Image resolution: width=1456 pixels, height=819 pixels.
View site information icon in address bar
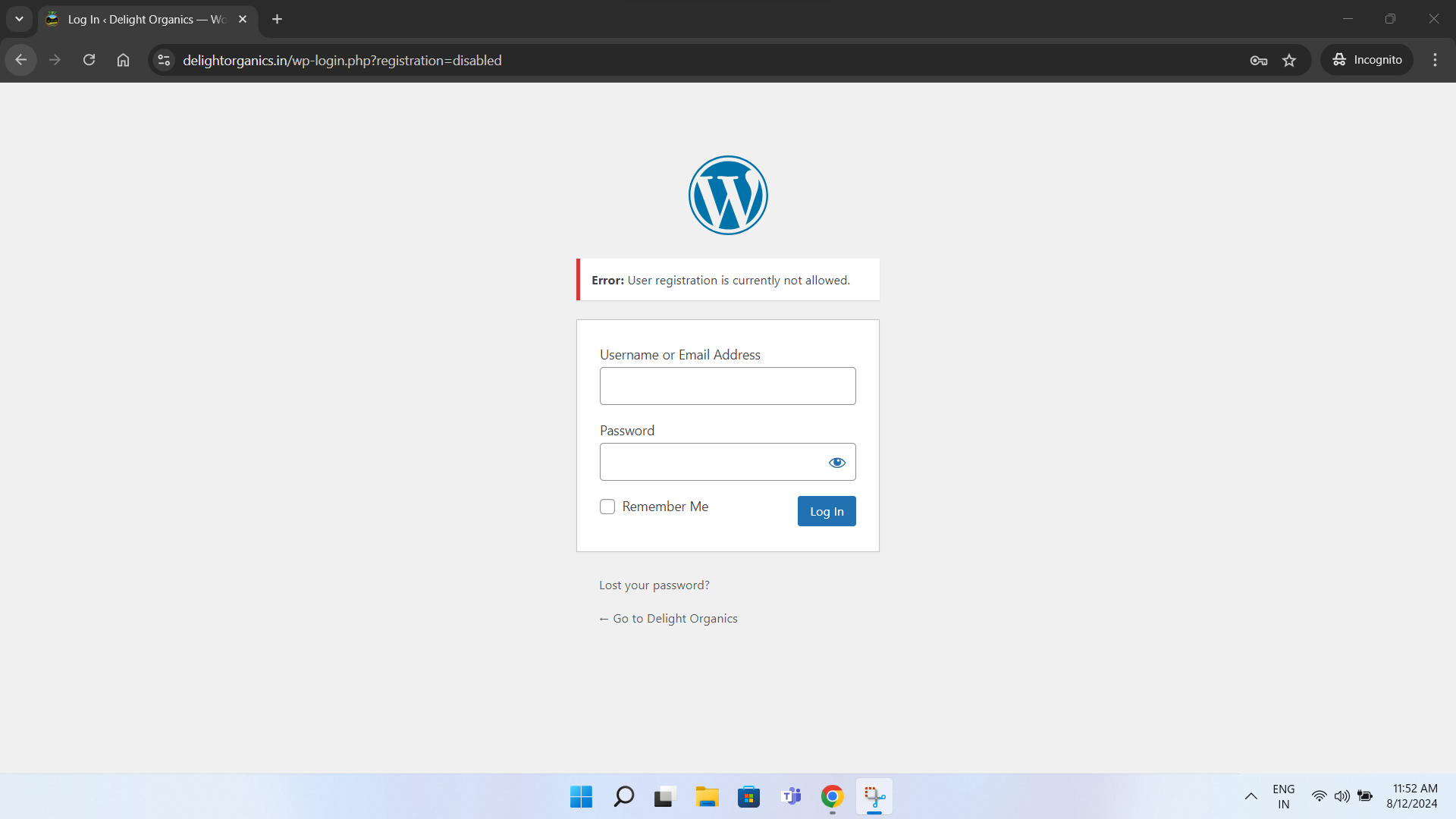pos(164,60)
